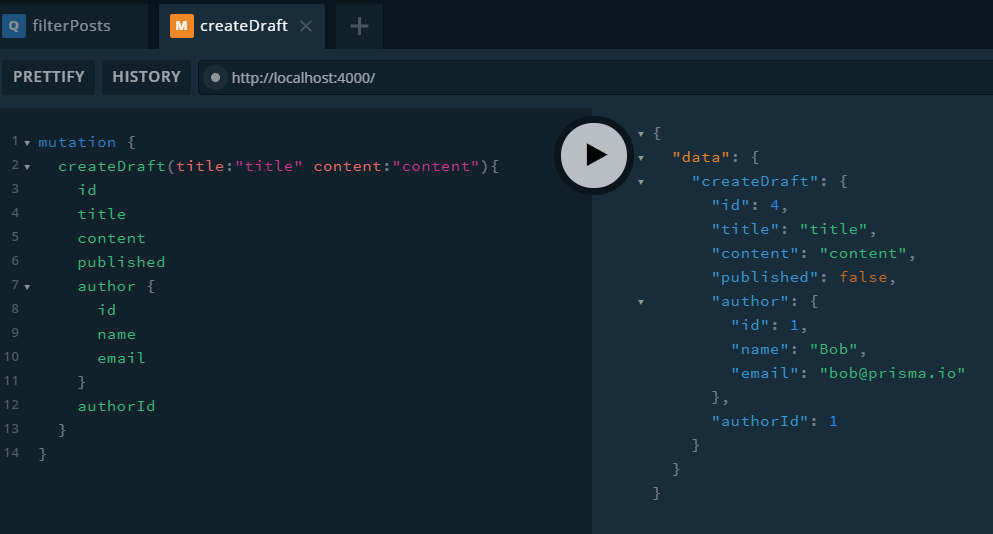Click the PRETTIFY button
Screen dimensions: 993x534
point(49,77)
